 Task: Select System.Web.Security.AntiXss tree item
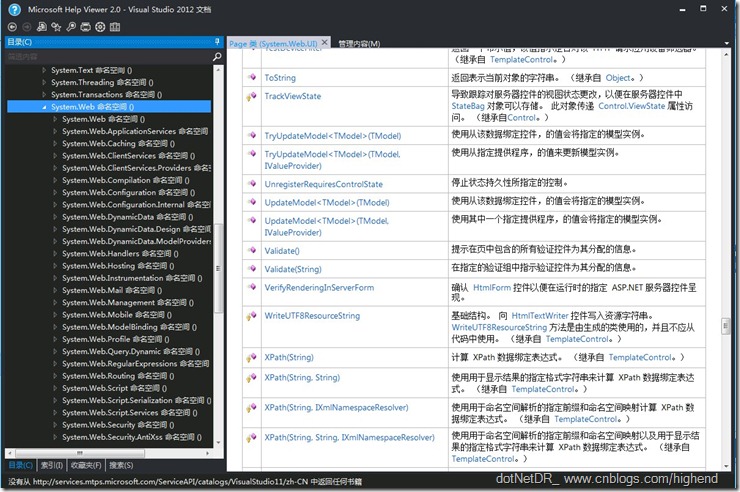tap(132, 437)
